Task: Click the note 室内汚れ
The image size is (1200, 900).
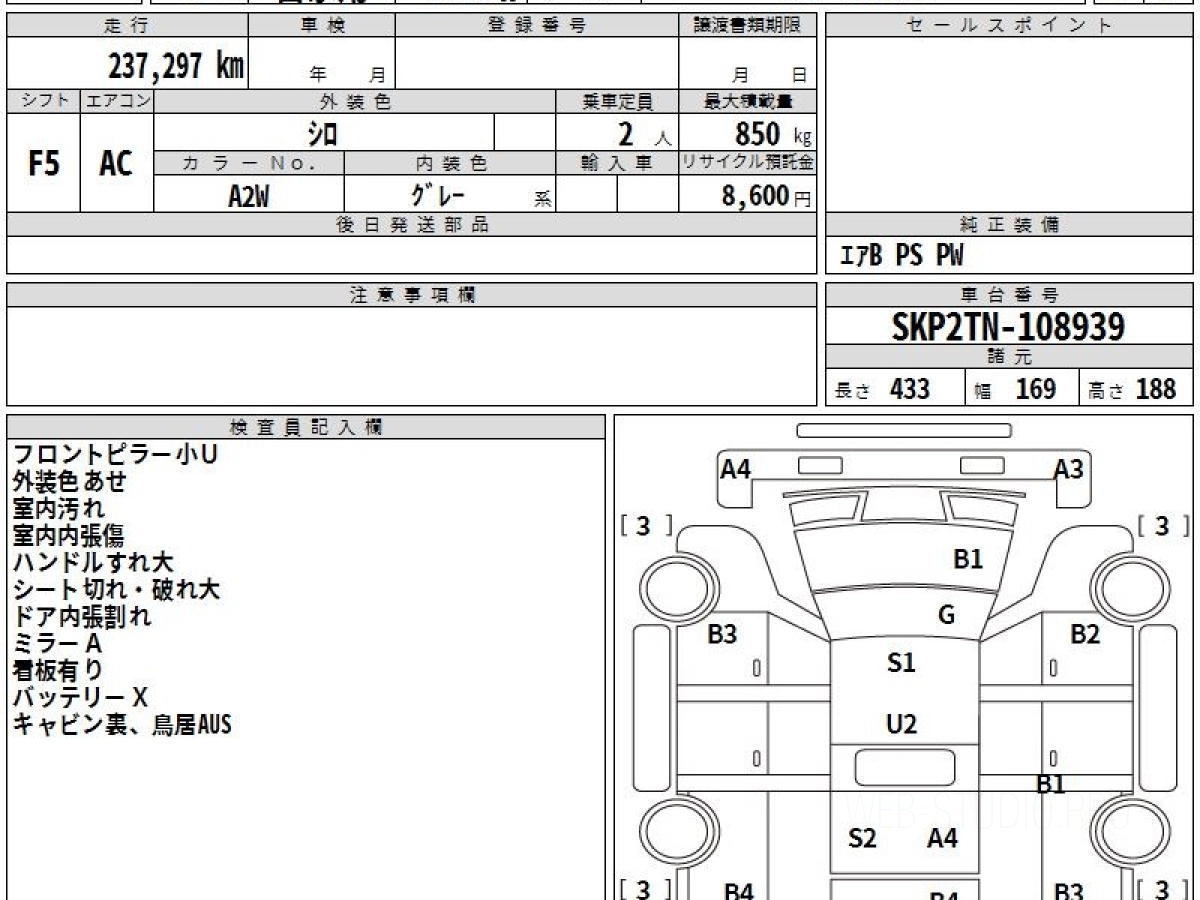Action: (58, 508)
